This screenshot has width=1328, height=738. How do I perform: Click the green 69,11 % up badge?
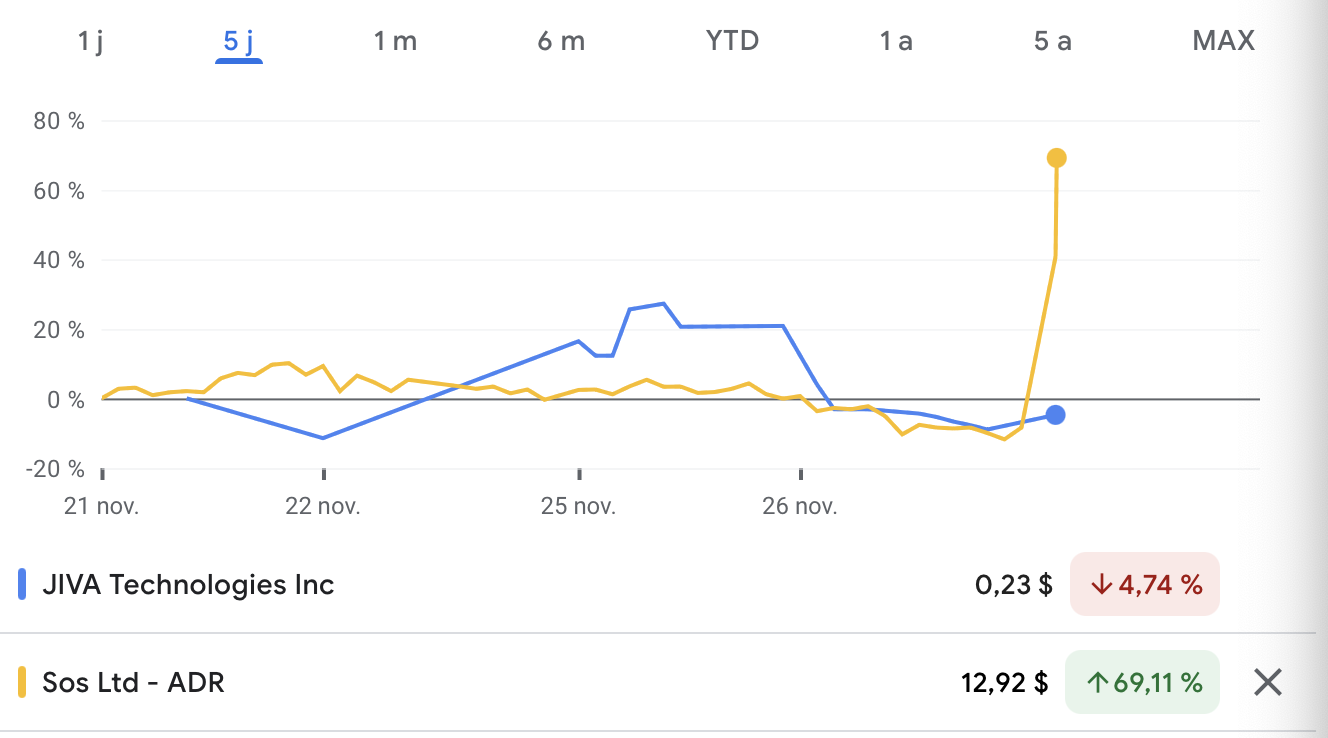[x=1142, y=683]
